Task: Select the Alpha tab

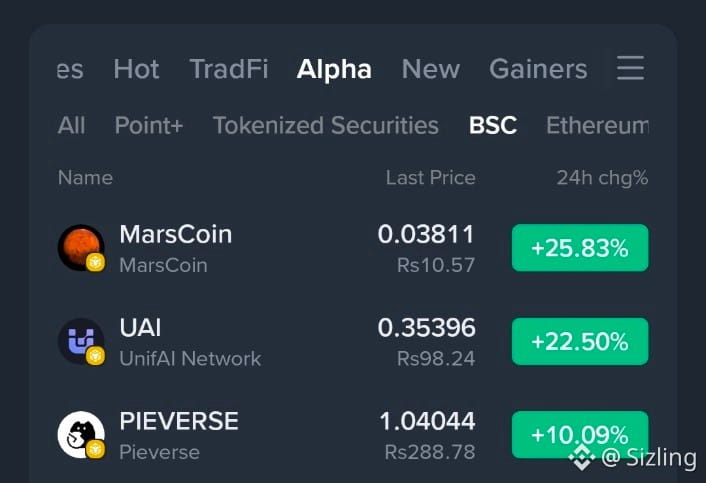Action: coord(334,70)
